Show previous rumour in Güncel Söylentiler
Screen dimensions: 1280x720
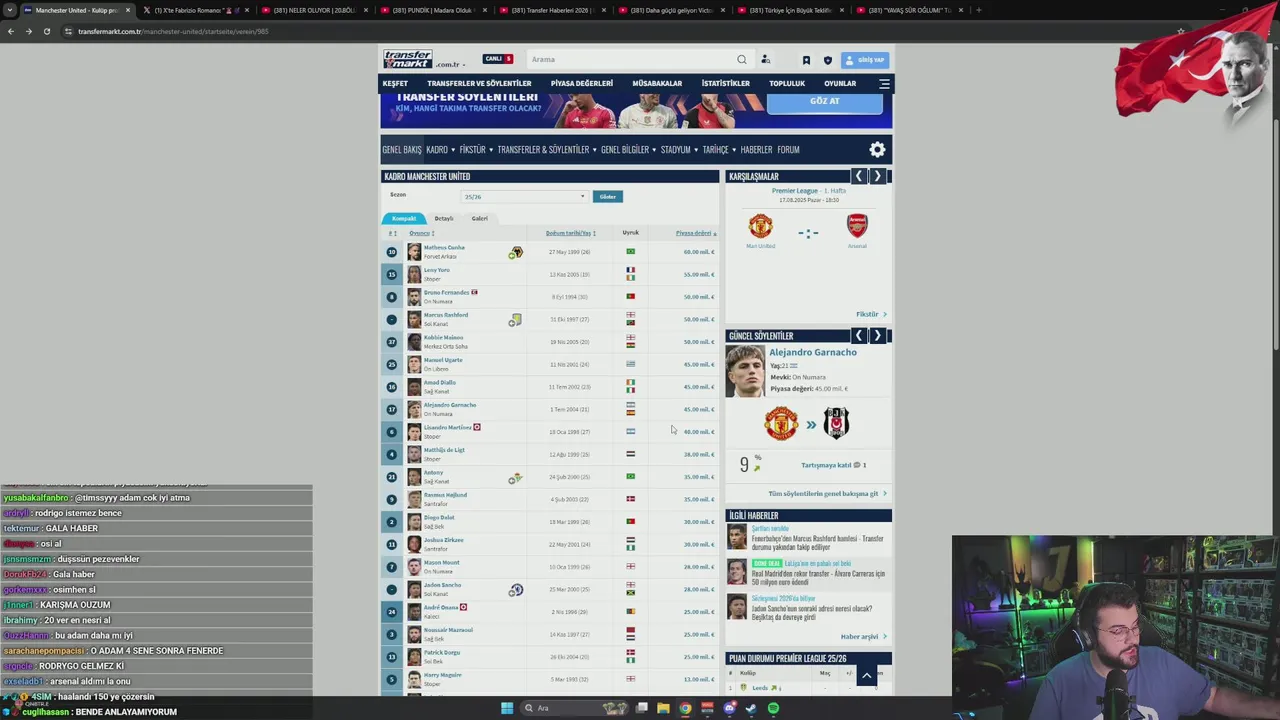coord(858,336)
